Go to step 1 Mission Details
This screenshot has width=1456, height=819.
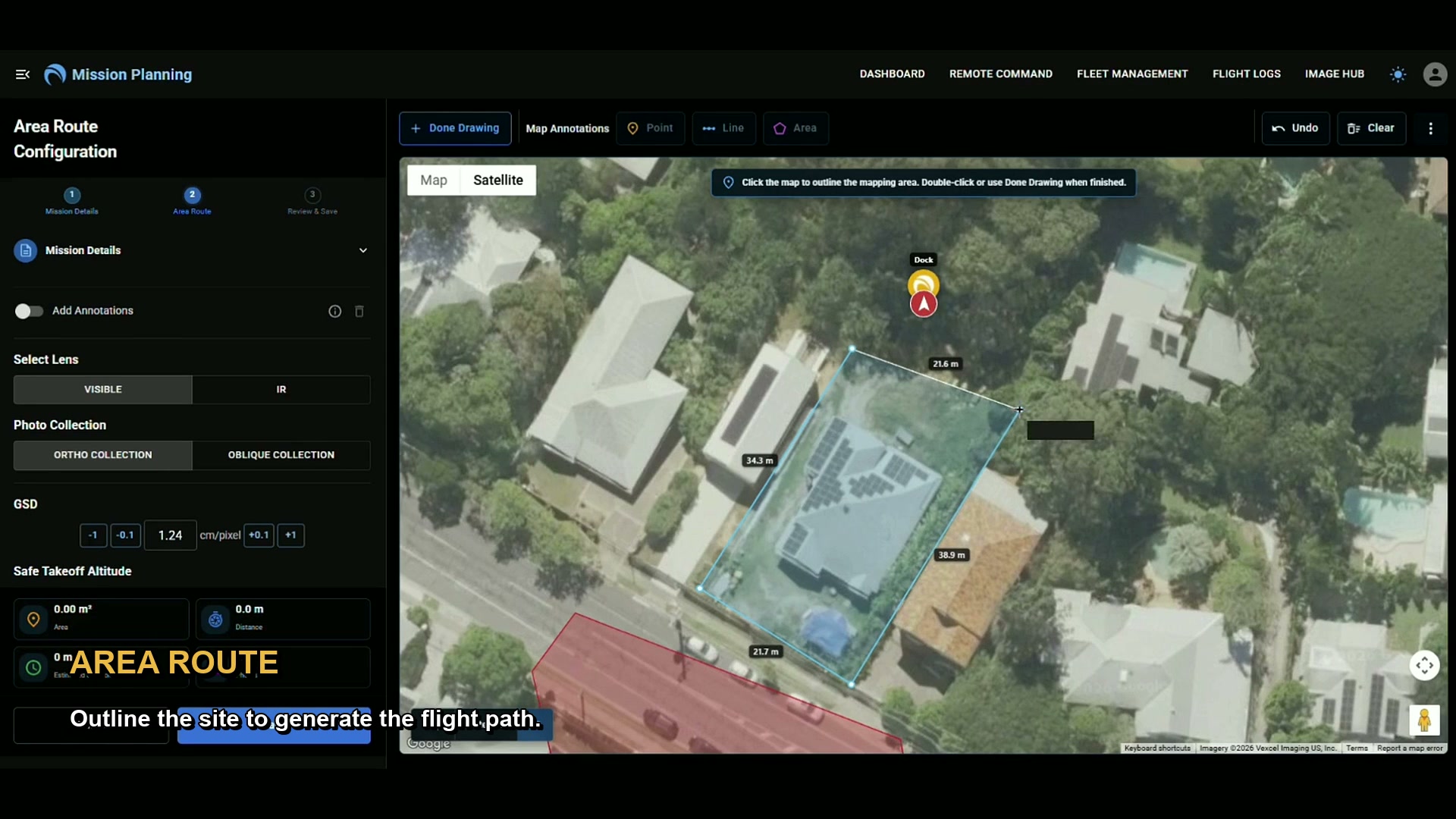[71, 202]
